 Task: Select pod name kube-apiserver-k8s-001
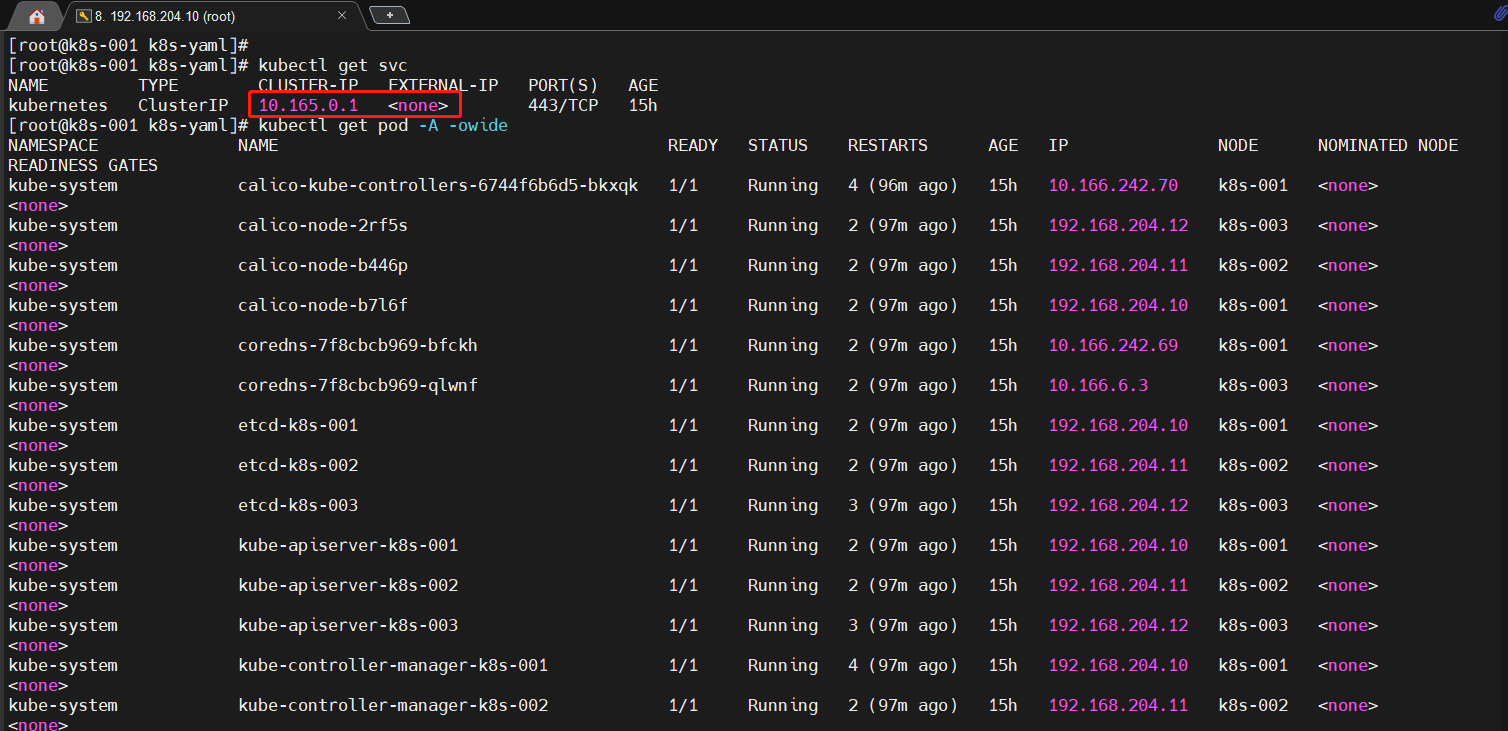pos(348,546)
